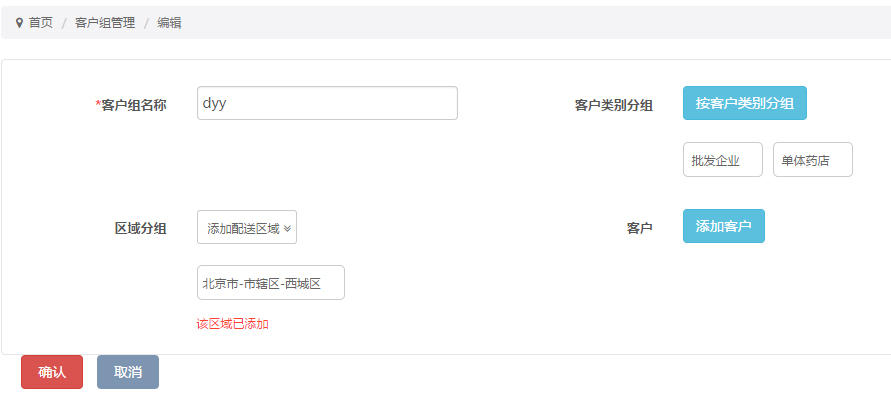Click the slash separator after 首页
Viewport: 891px width, 401px height.
click(x=64, y=22)
